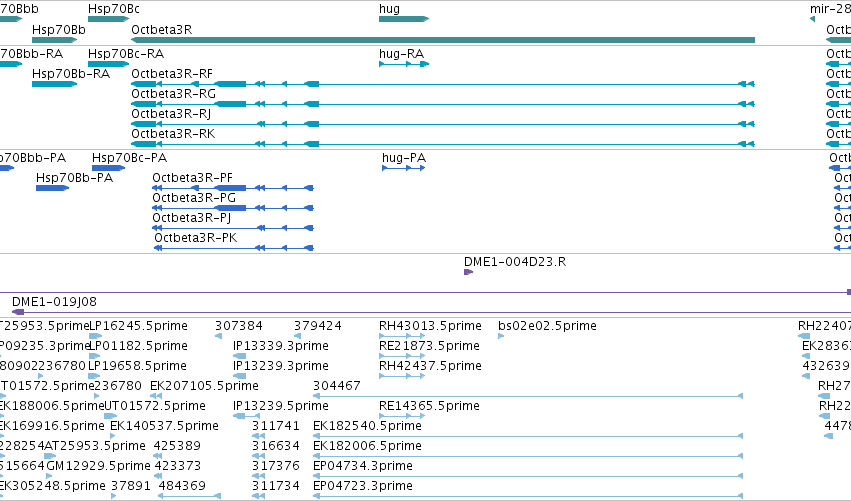The height and width of the screenshot is (501, 851).
Task: Click the EK207105.5prime EST label
Action: pyautogui.click(x=204, y=386)
